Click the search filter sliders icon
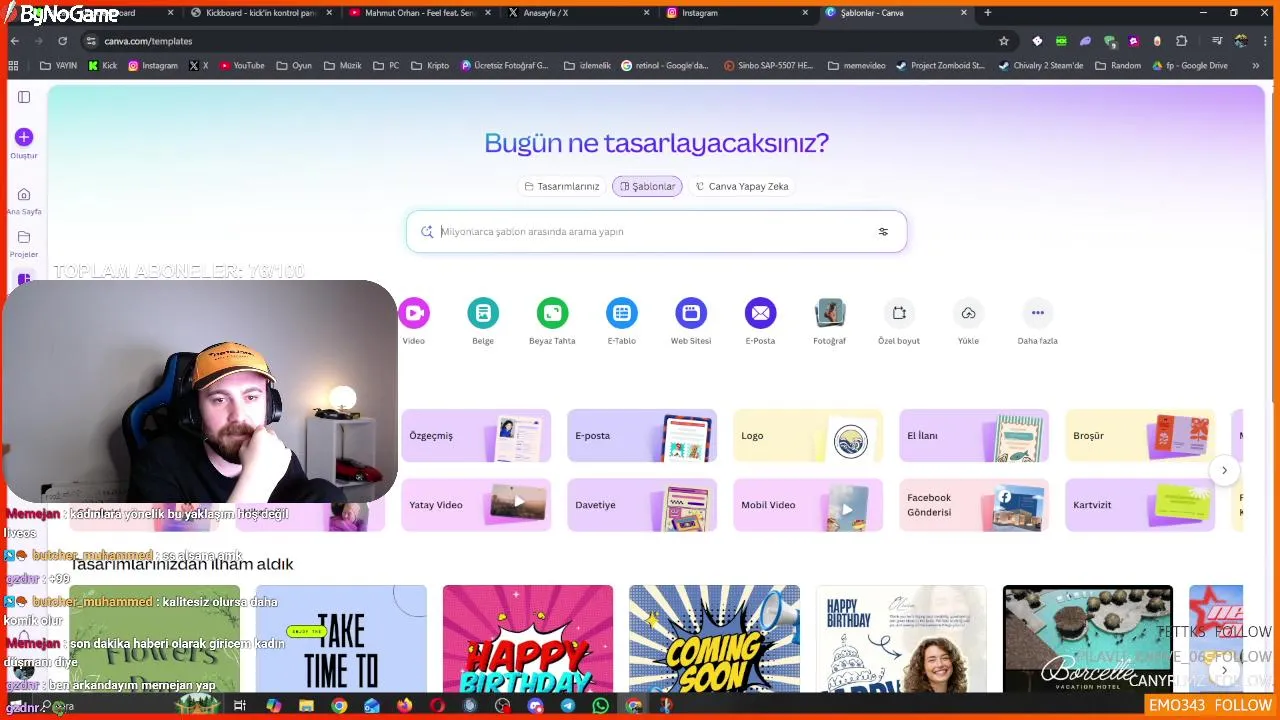This screenshot has height=720, width=1280. (x=883, y=231)
